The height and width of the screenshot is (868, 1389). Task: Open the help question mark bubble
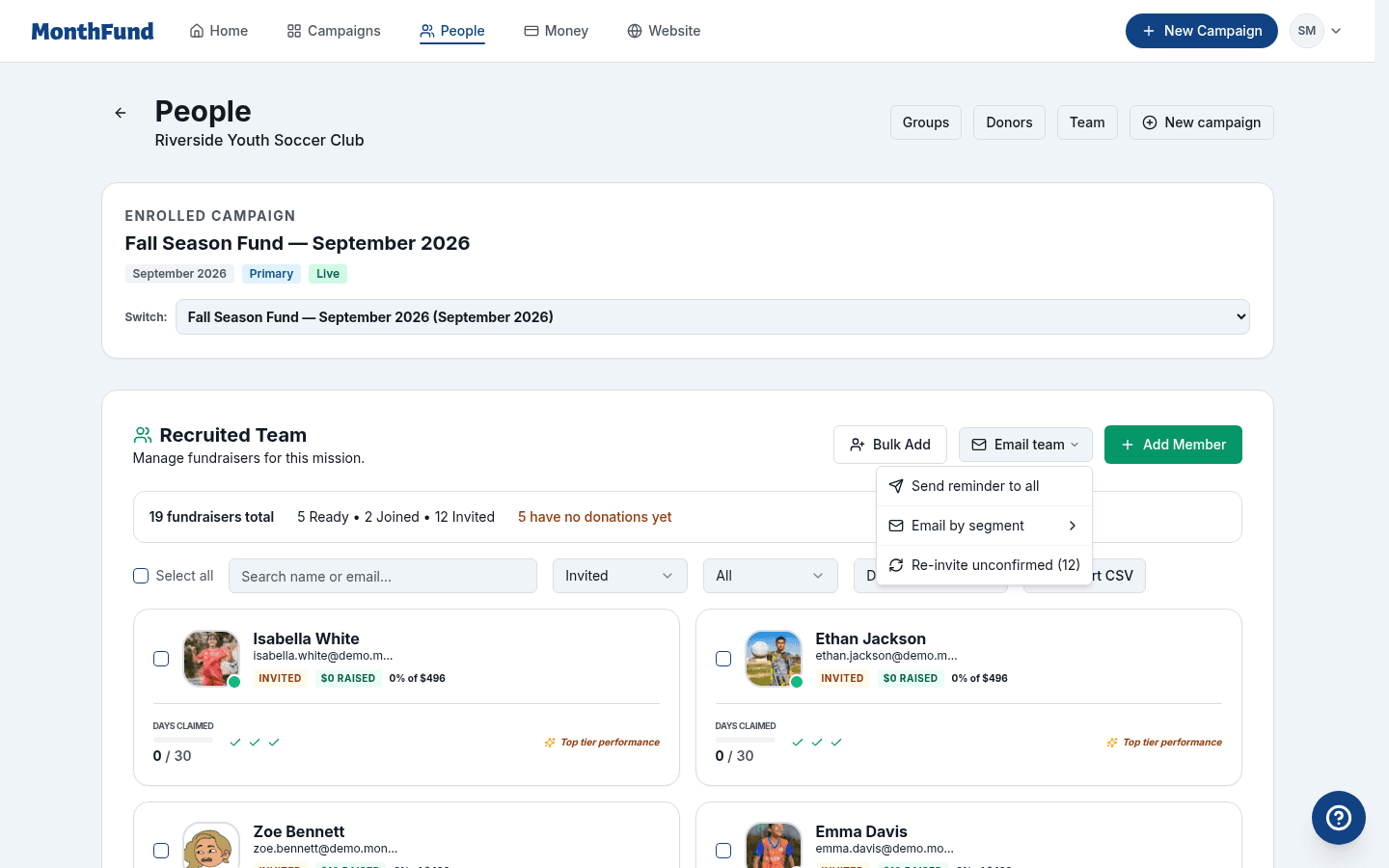pos(1339,818)
